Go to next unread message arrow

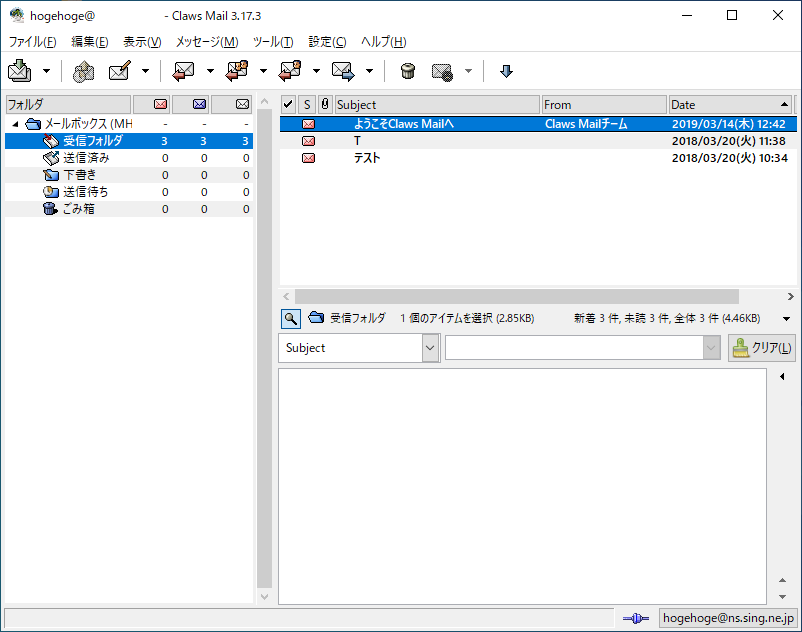(x=506, y=71)
